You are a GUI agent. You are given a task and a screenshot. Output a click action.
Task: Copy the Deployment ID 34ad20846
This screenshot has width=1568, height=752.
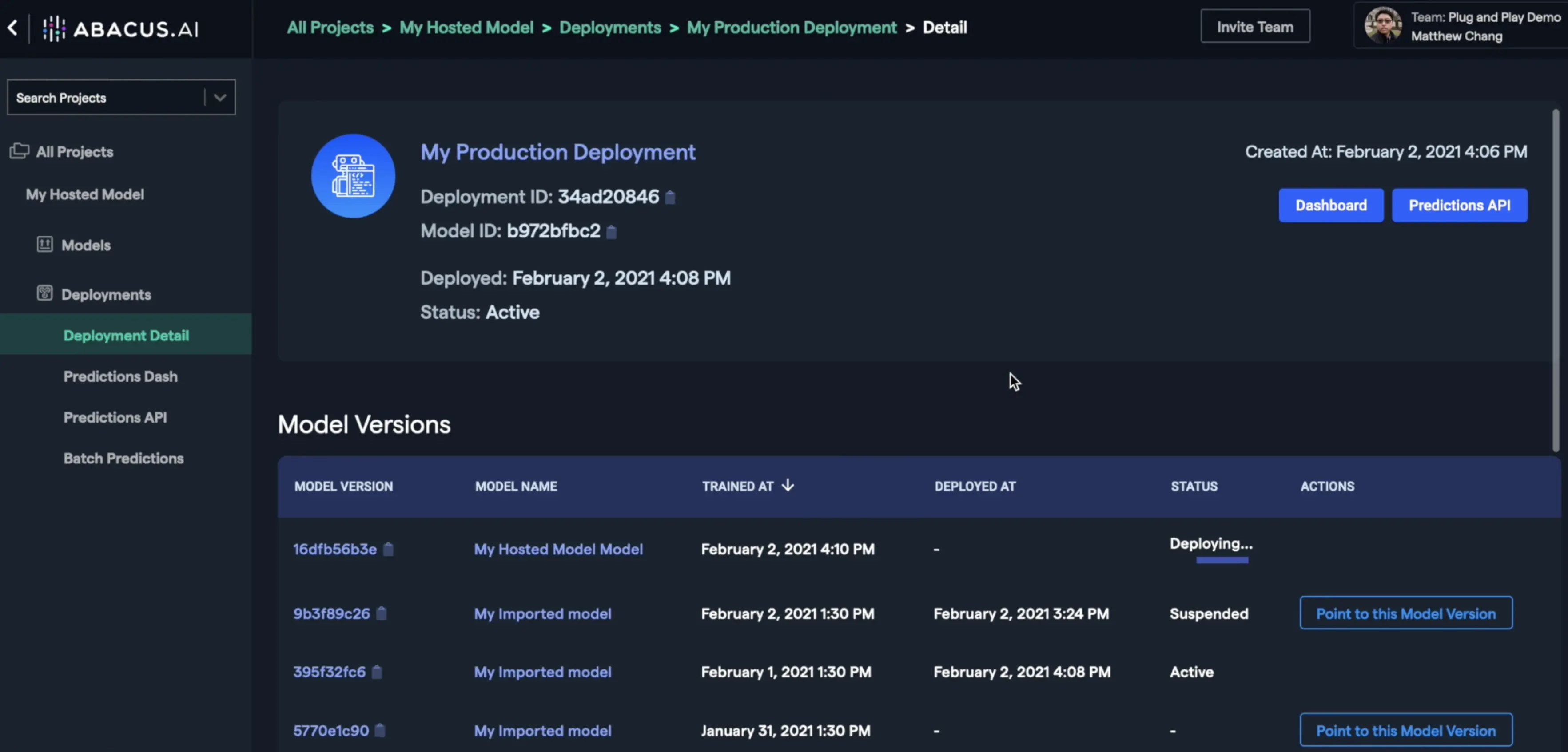point(670,197)
